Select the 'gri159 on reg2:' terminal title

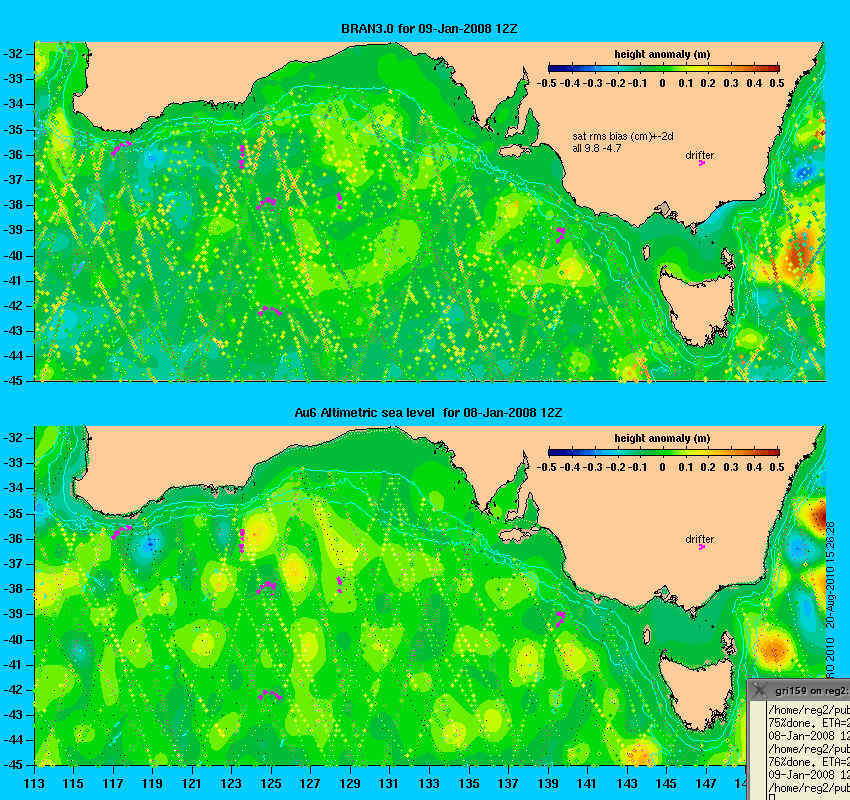click(811, 691)
